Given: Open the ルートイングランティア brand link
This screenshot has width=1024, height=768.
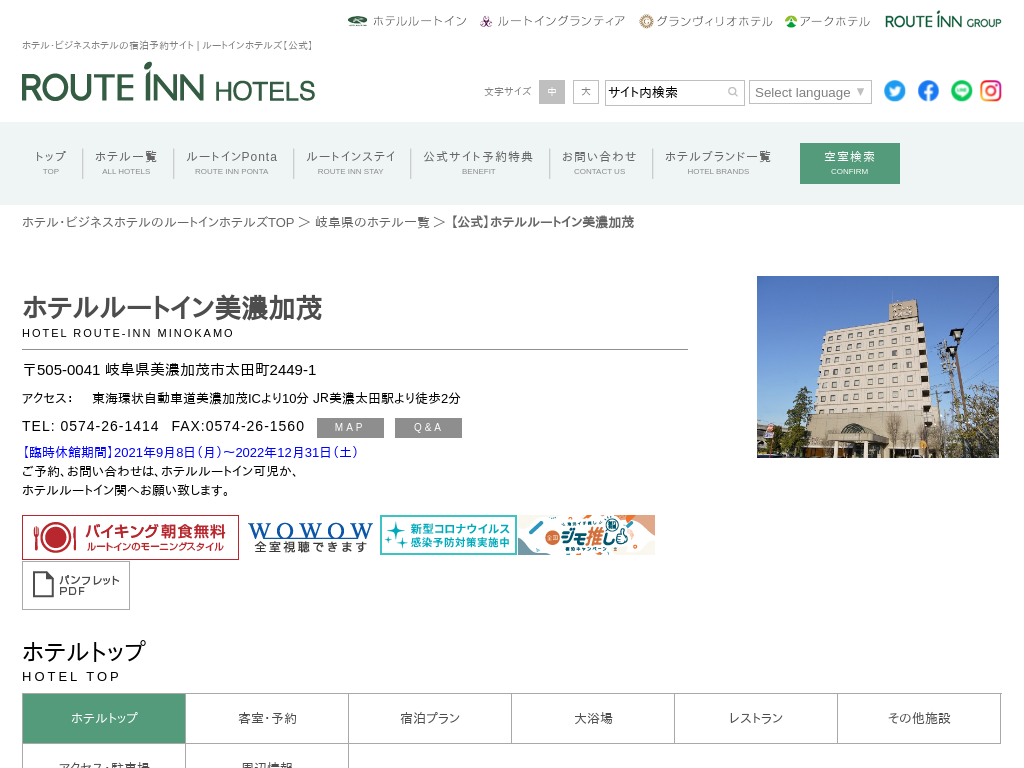Looking at the screenshot, I should (x=552, y=21).
